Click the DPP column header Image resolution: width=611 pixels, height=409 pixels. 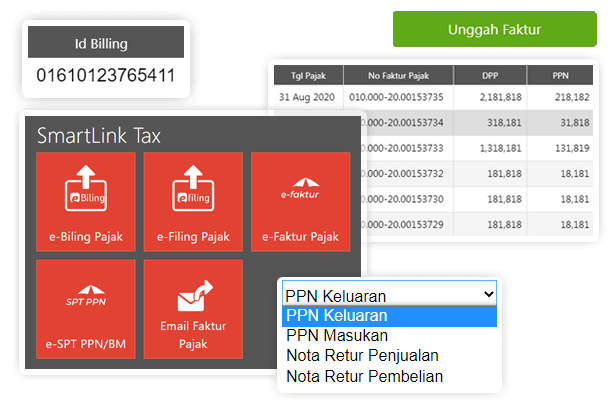pos(489,74)
